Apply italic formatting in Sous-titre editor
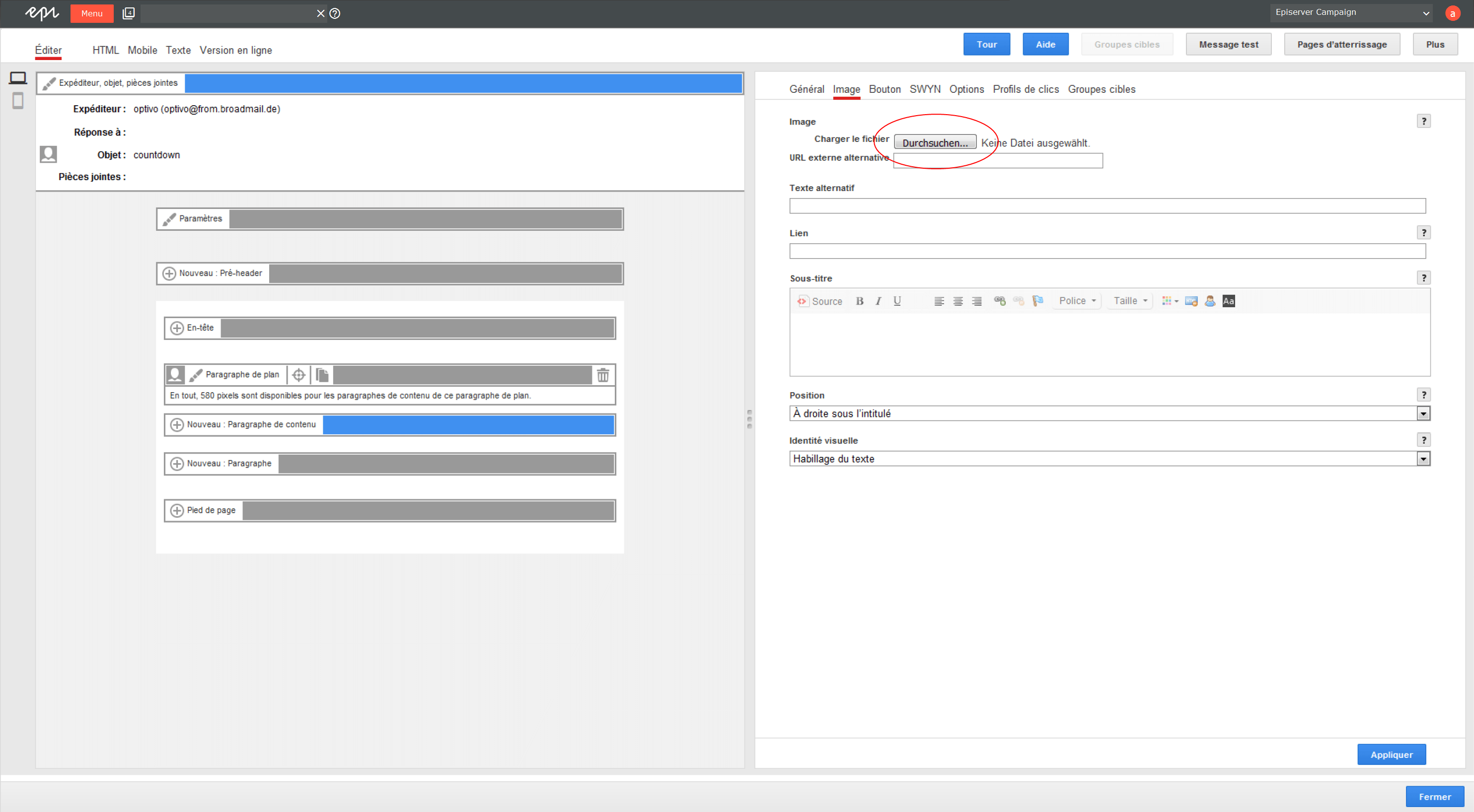Viewport: 1474px width, 812px height. point(879,301)
